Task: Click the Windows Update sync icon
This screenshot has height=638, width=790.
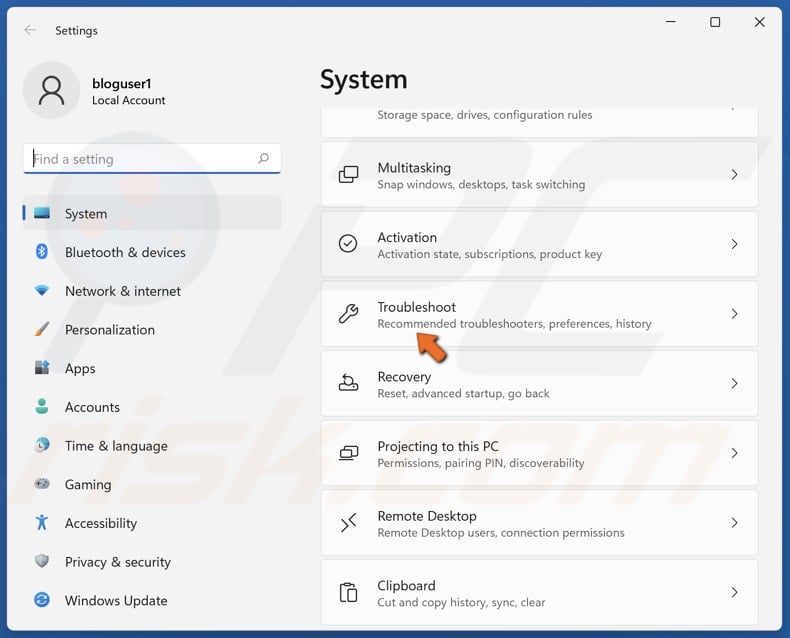Action: [x=42, y=600]
